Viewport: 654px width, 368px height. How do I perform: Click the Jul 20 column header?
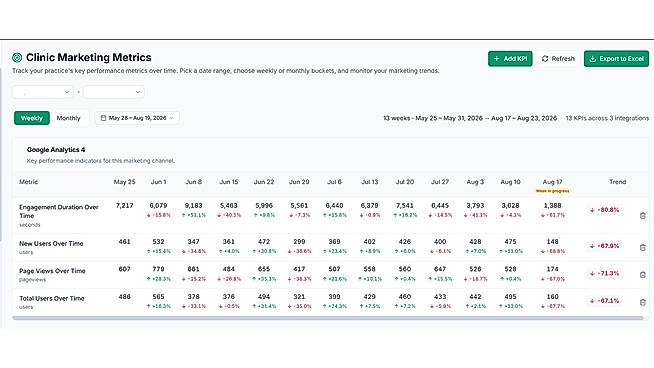pos(405,182)
